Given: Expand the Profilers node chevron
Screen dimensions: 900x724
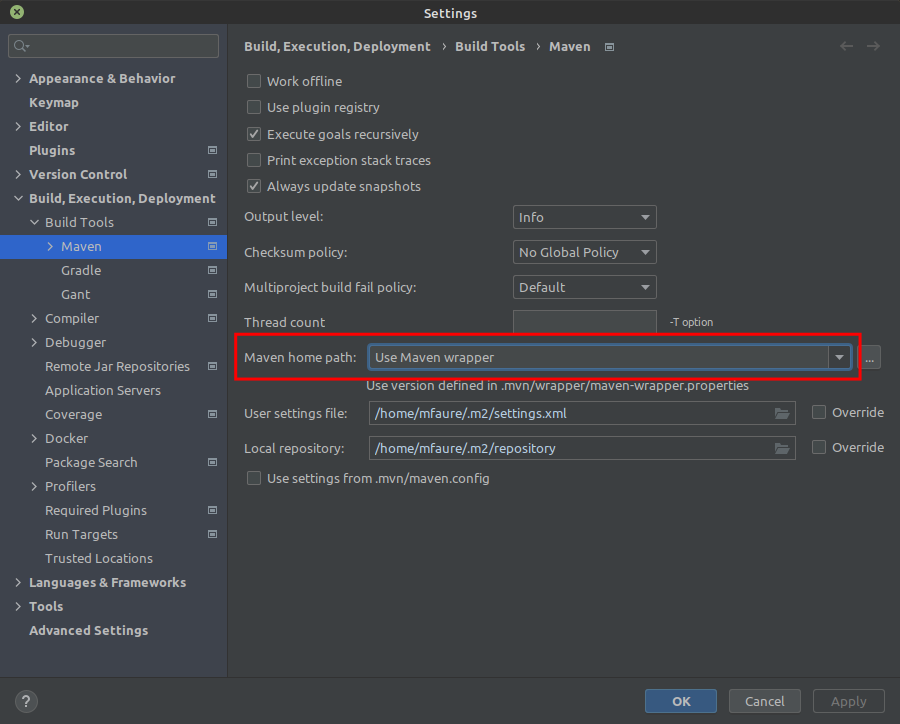Looking at the screenshot, I should (34, 486).
